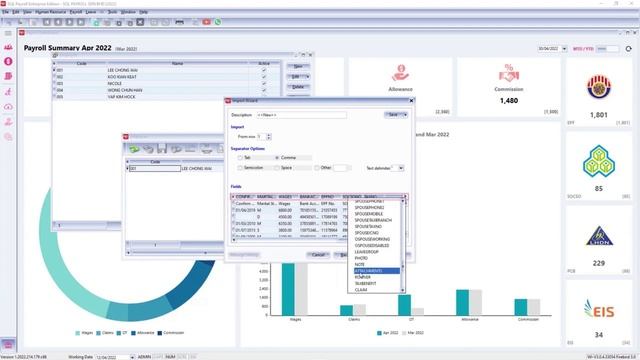Select SPOUSEMOBILE in the field dropdown list
The height and width of the screenshot is (360, 640).
(x=377, y=214)
